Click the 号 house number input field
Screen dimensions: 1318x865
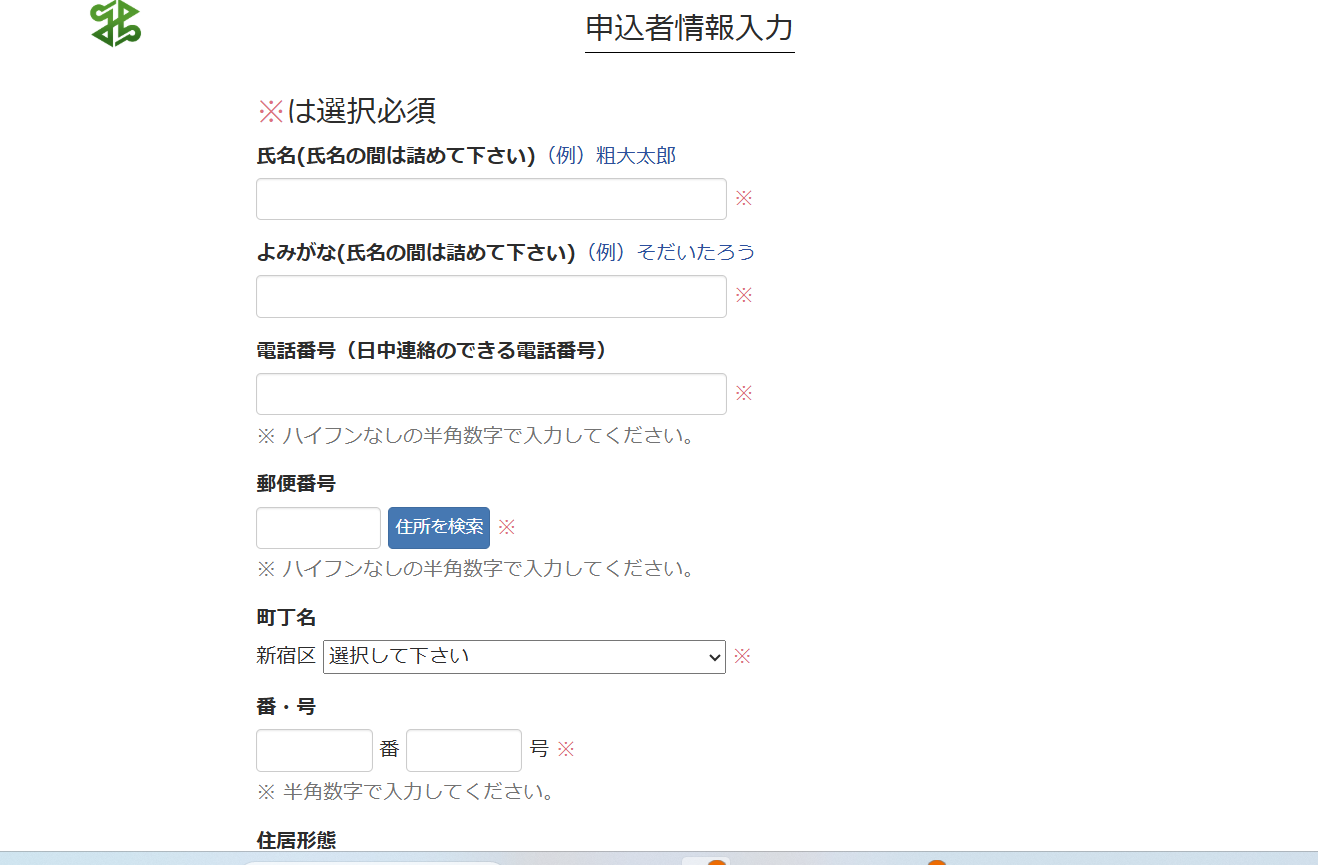tap(463, 750)
